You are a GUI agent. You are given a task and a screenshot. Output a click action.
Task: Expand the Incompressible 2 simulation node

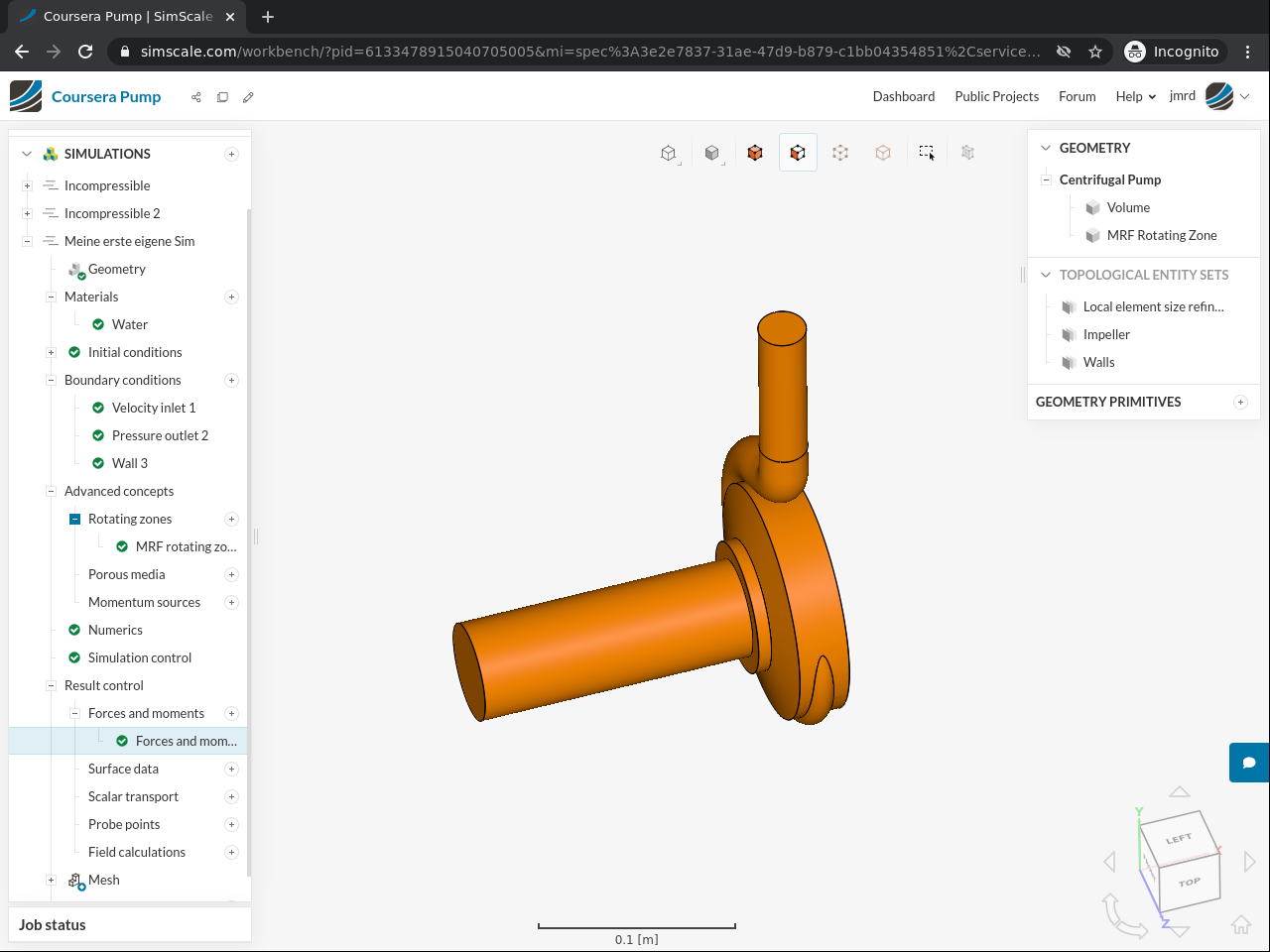tap(27, 213)
